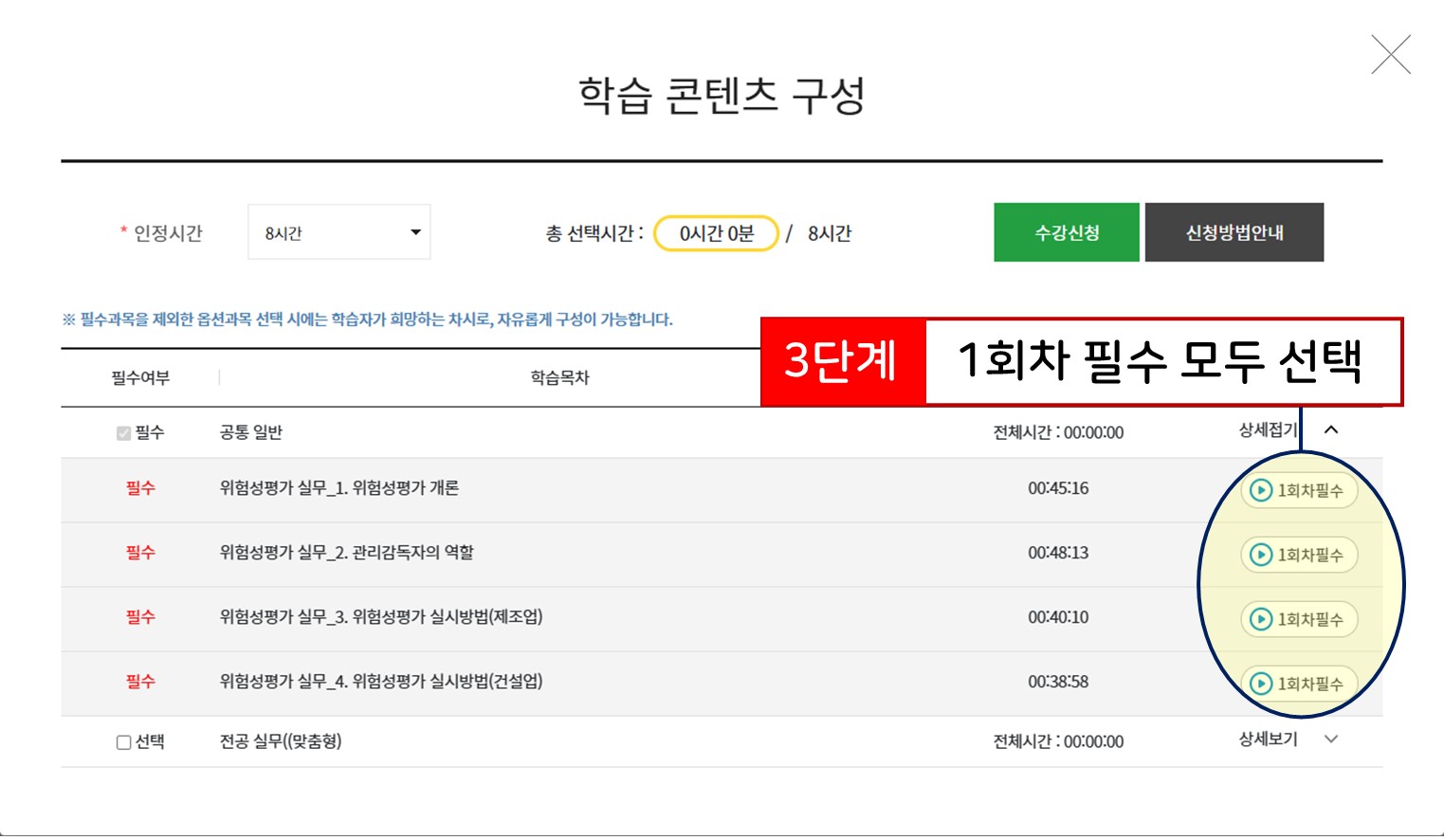This screenshot has width=1444, height=840.
Task: Collapse 공통 일반 with the up chevron
Action: click(1331, 429)
